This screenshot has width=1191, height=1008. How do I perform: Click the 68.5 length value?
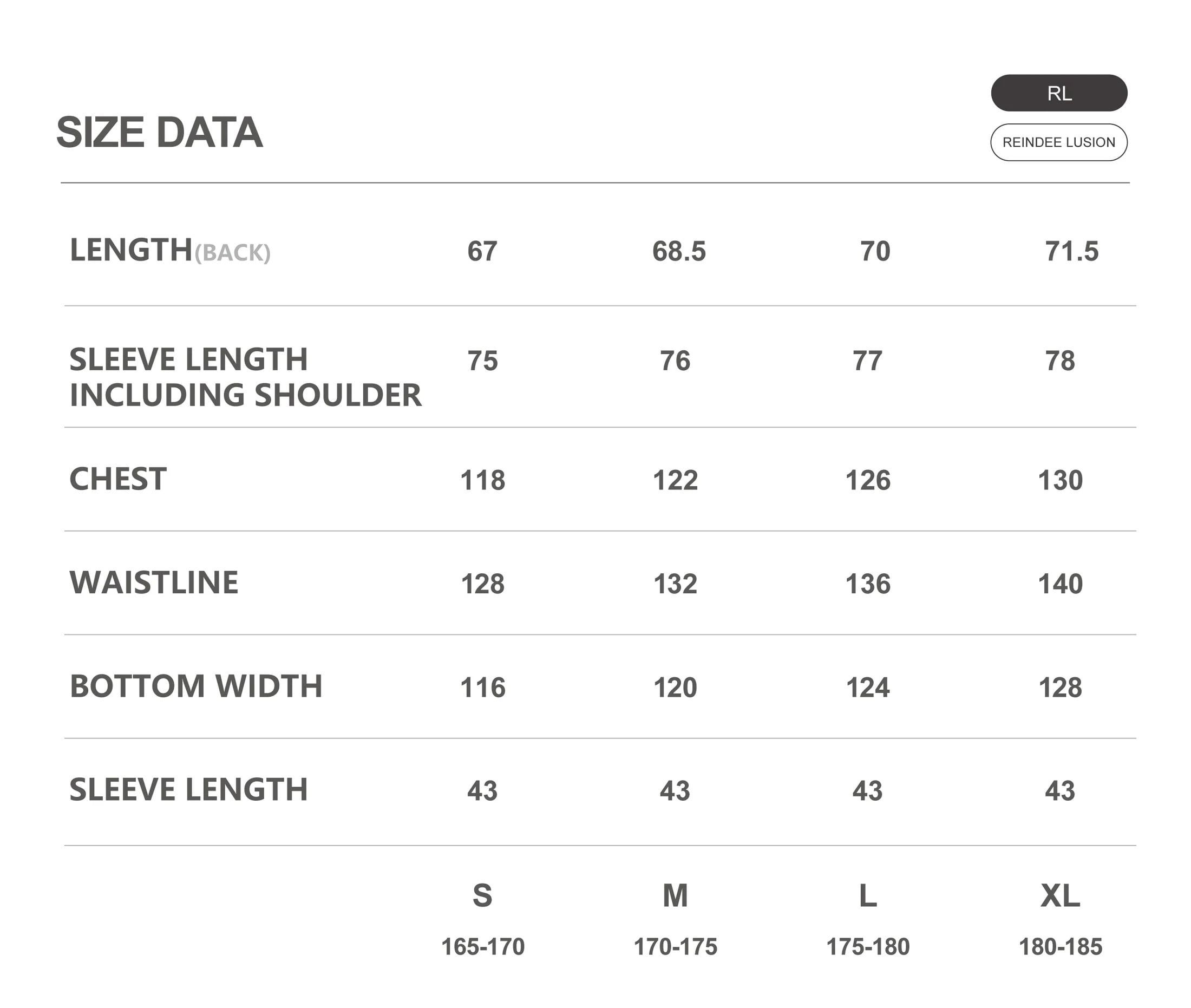[679, 251]
